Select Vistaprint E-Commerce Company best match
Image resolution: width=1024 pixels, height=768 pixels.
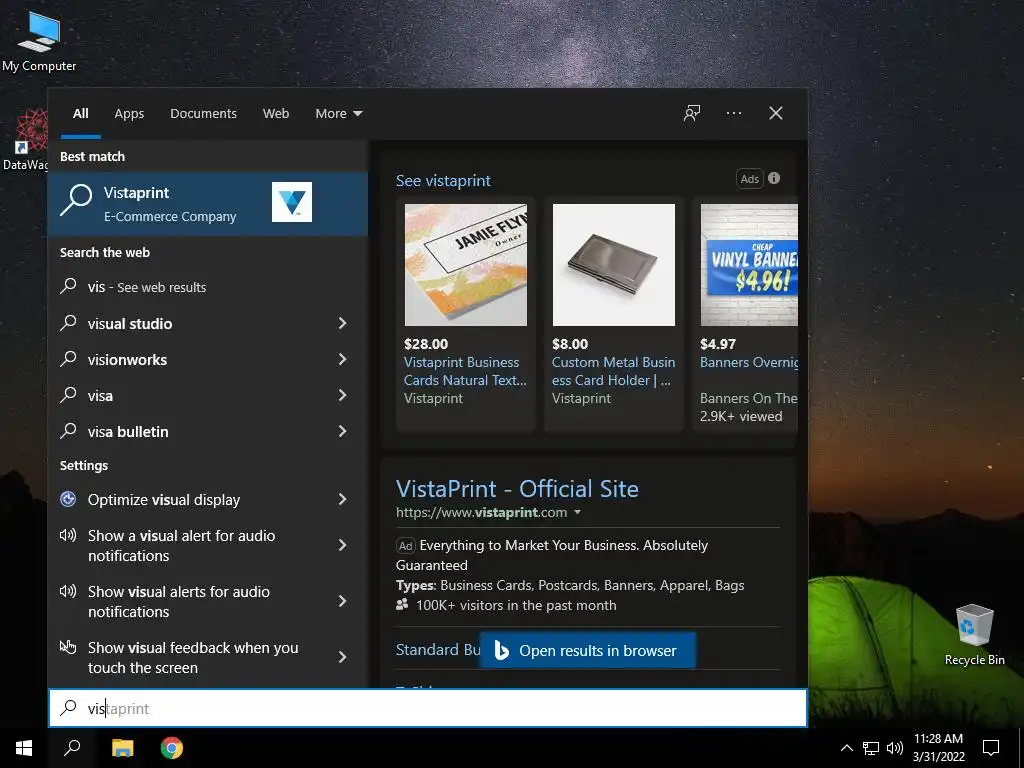point(208,204)
